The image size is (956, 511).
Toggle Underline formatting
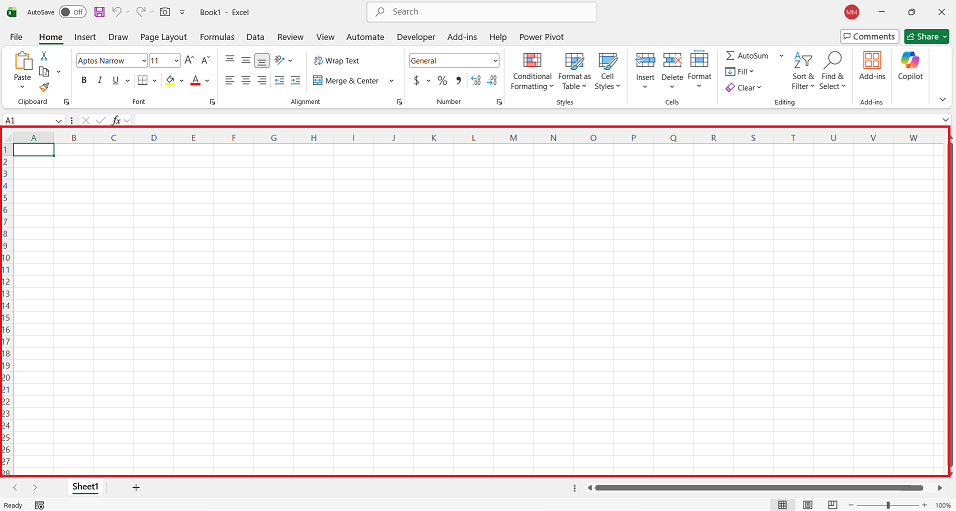tap(115, 80)
